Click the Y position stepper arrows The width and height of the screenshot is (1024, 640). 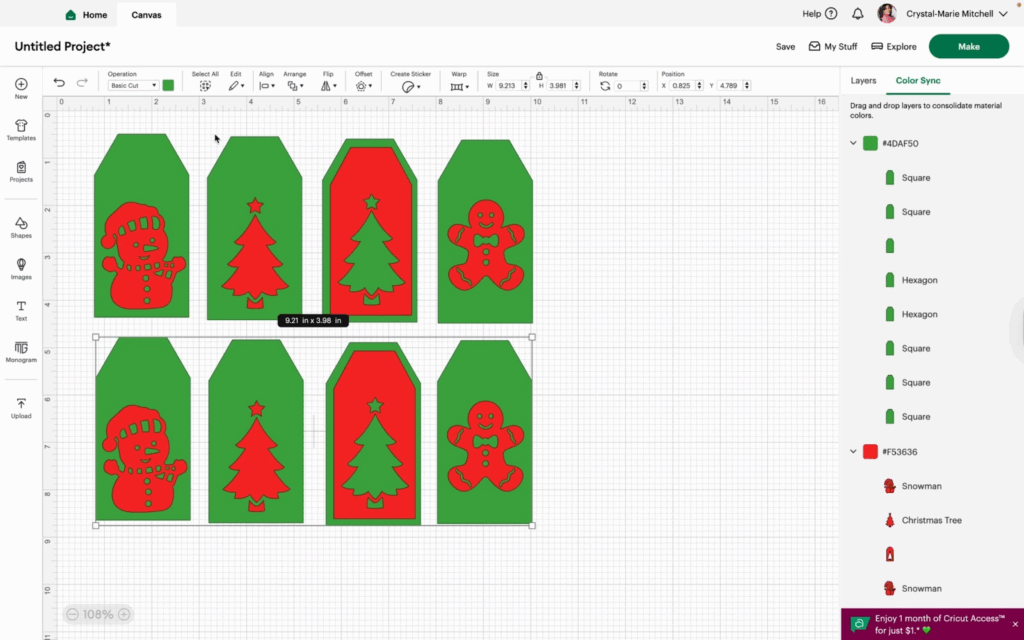click(x=746, y=86)
